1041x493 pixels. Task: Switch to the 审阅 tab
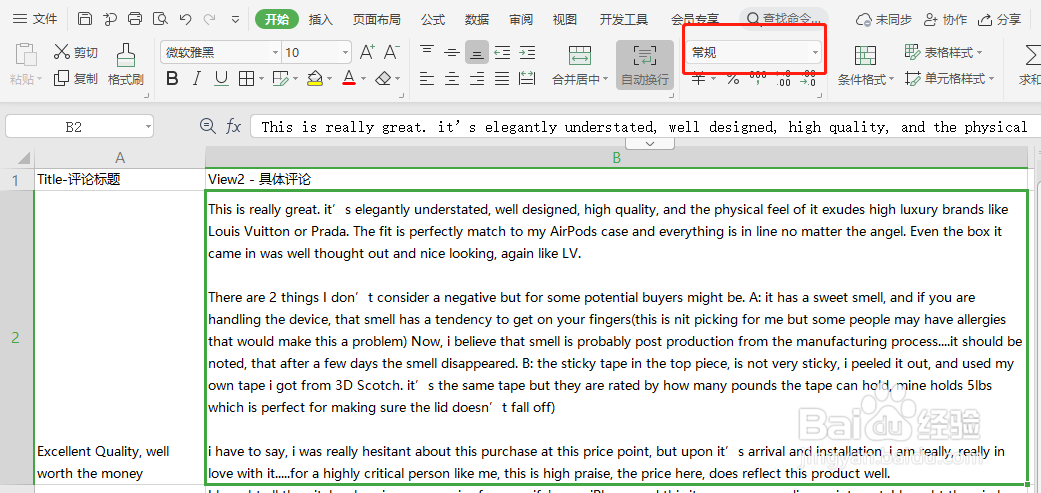click(521, 20)
